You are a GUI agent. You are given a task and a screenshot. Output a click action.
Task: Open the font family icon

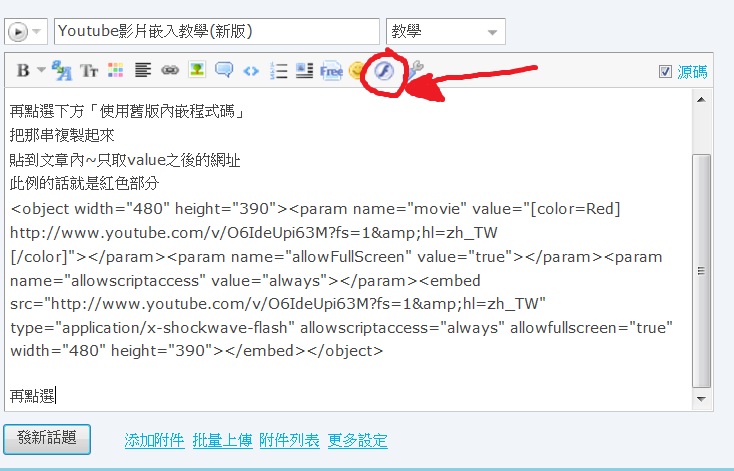click(x=62, y=71)
